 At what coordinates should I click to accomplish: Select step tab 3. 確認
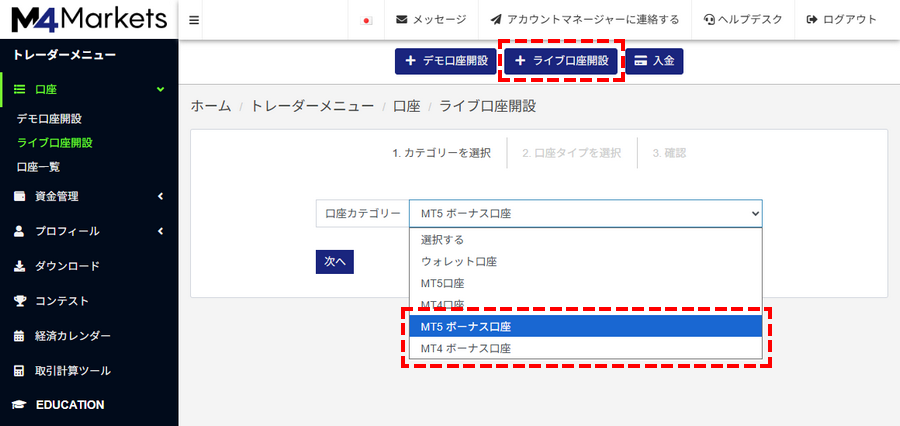(x=669, y=153)
